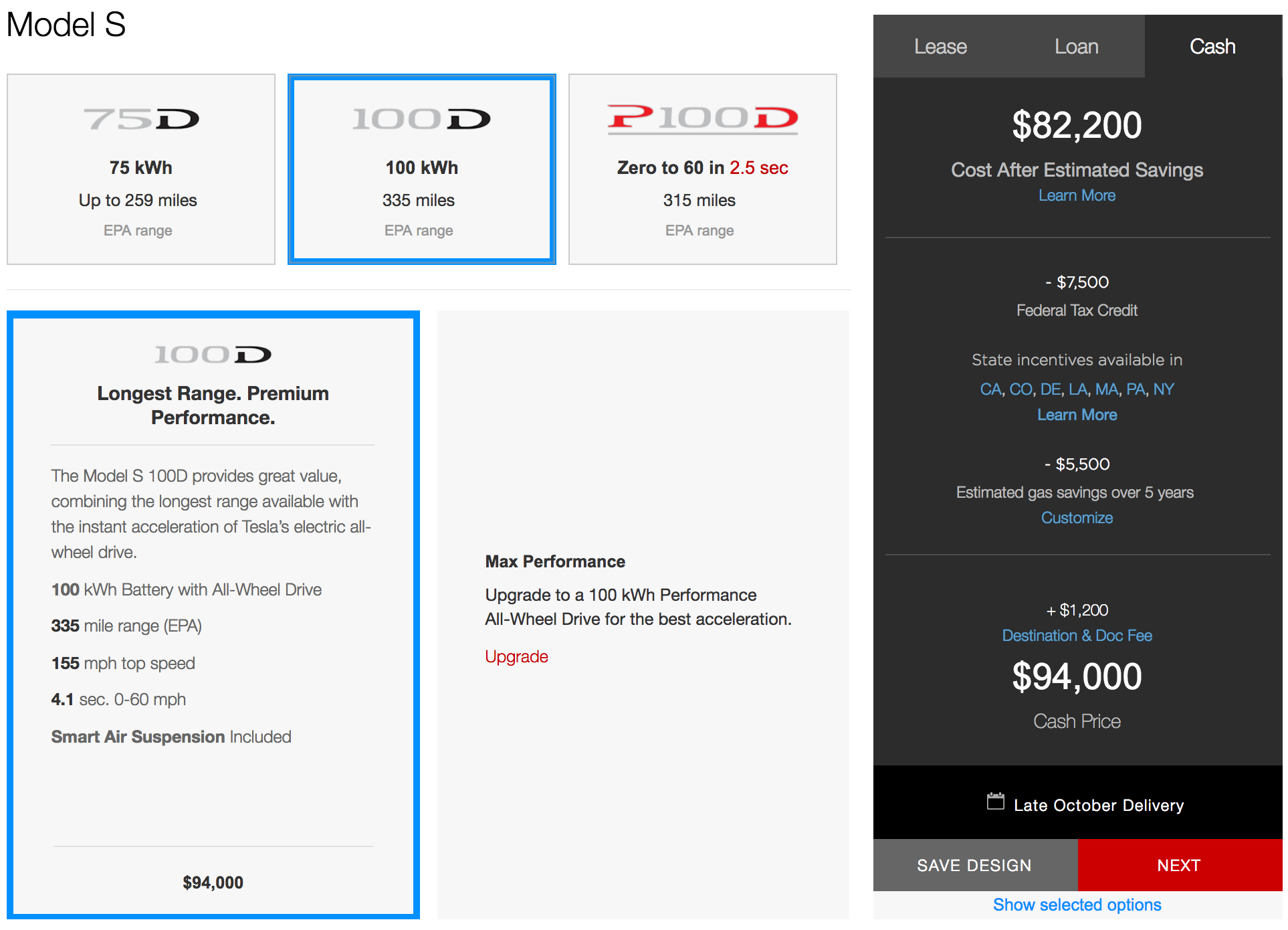
Task: Click the calendar icon beside Late October Delivery
Action: click(x=995, y=801)
